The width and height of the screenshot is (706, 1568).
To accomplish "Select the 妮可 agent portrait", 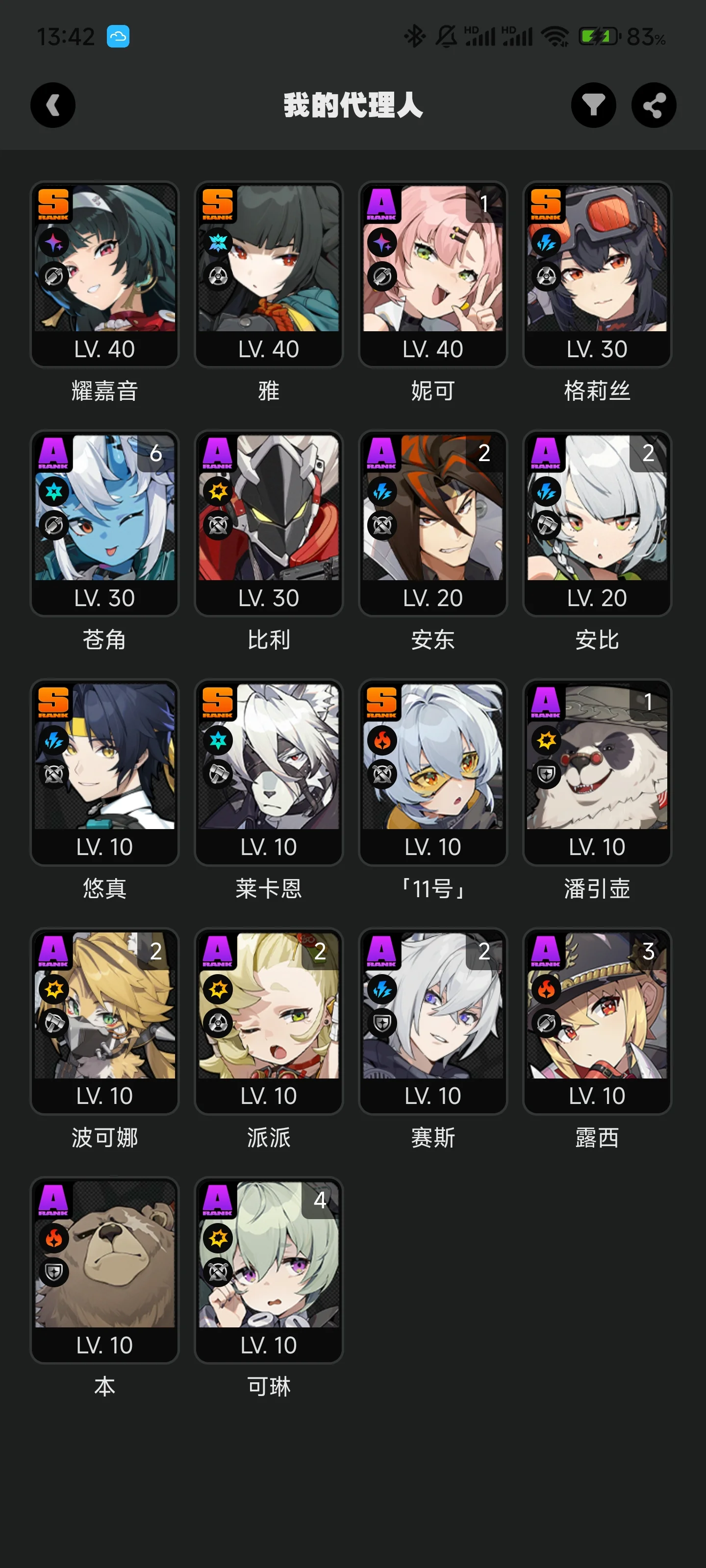I will 433,259.
